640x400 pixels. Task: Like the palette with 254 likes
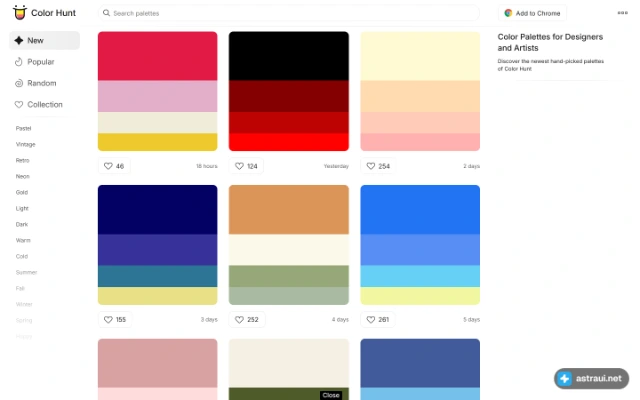[x=378, y=166]
